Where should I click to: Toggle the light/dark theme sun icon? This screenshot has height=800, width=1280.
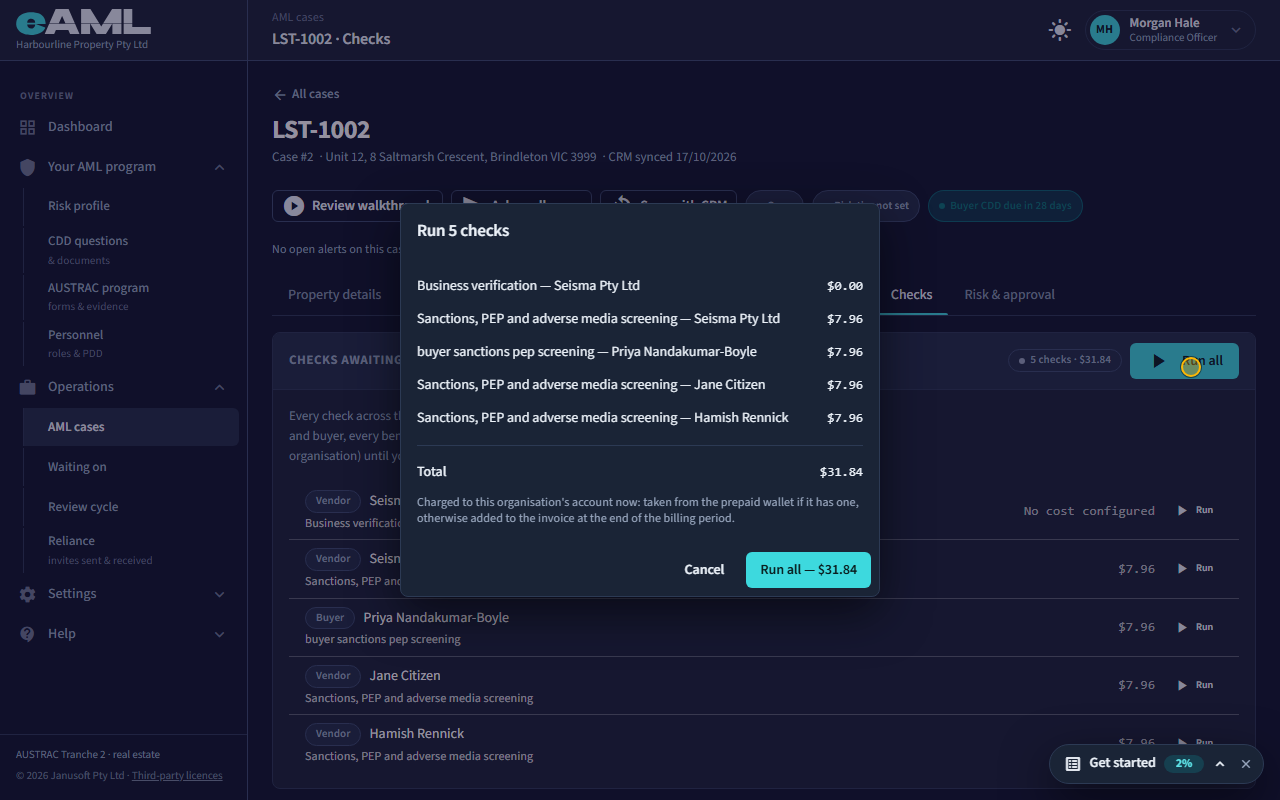tap(1060, 30)
